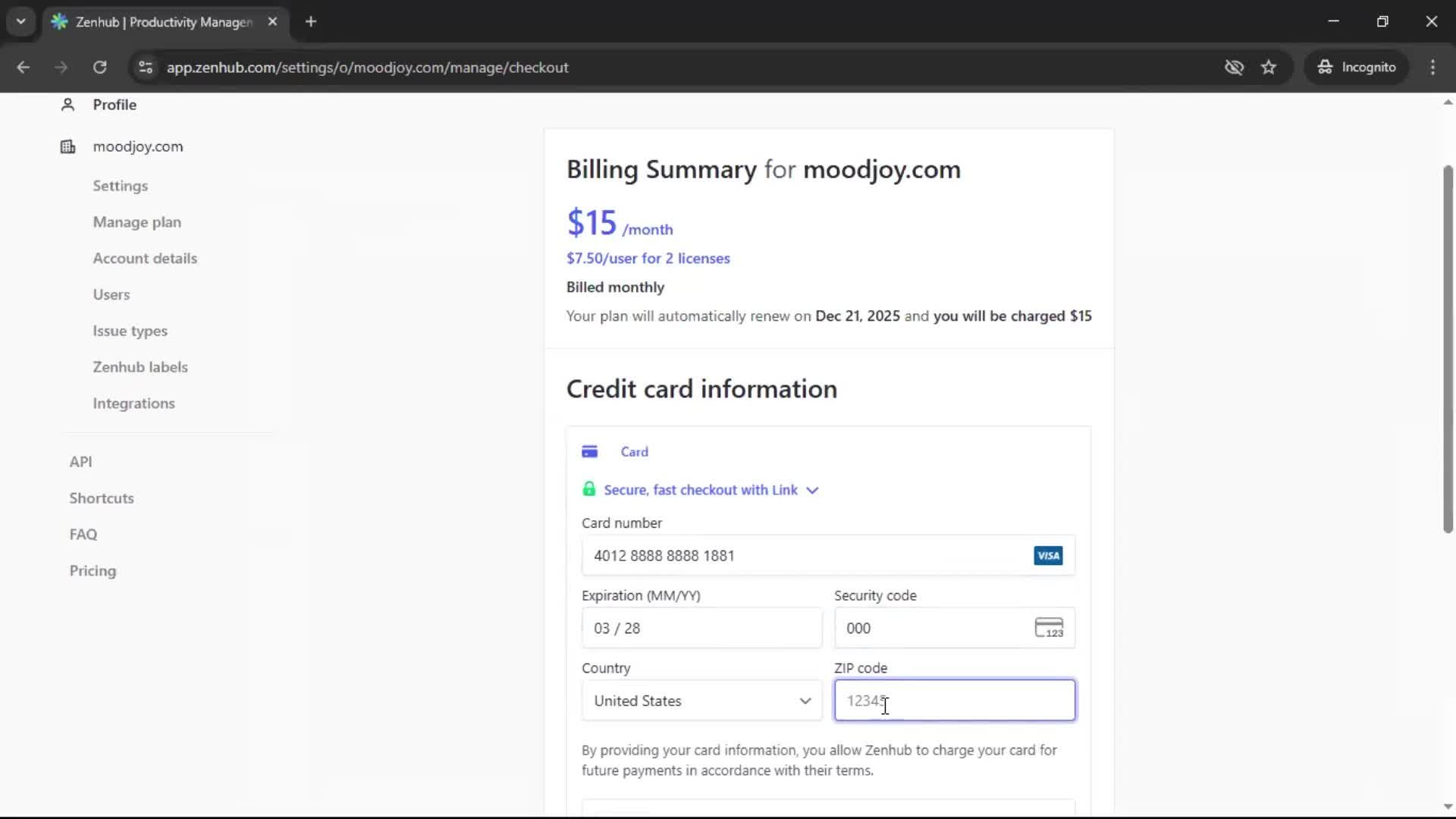Open the Manage plan settings page
The height and width of the screenshot is (819, 1456).
137,222
